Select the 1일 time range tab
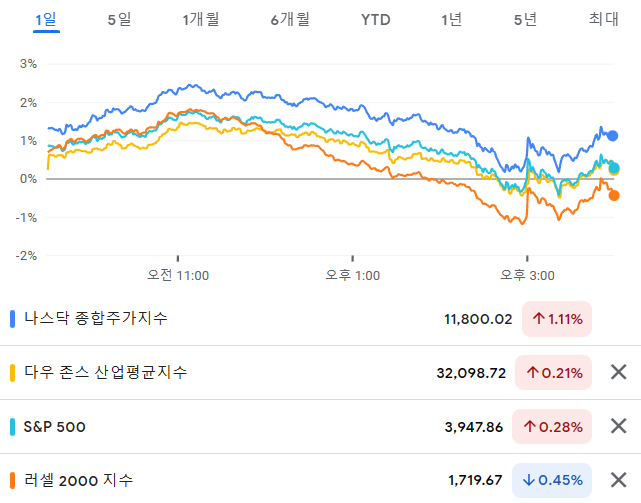 46,20
